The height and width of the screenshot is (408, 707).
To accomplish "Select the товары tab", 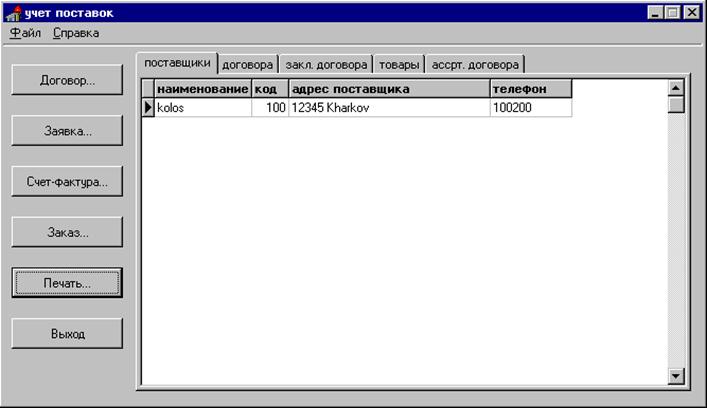I will (x=399, y=65).
